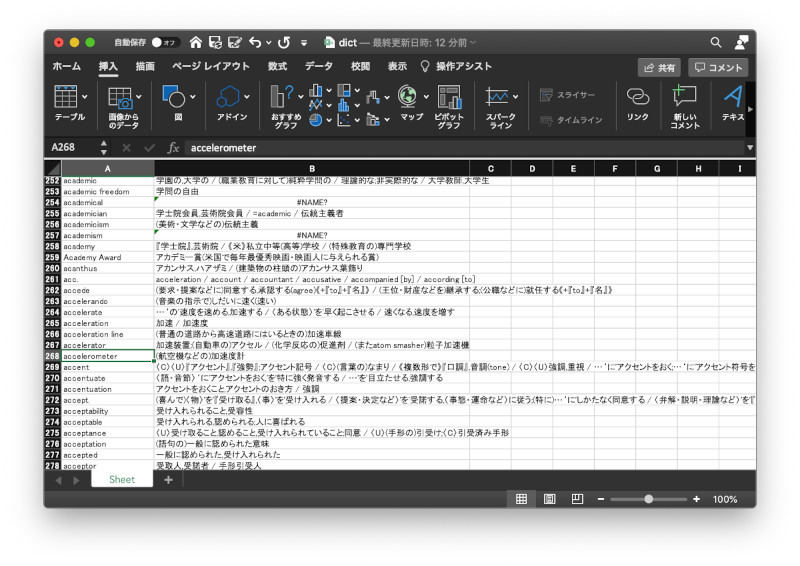
Task: Expand the アドイン dropdown arrow
Action: coord(247,96)
